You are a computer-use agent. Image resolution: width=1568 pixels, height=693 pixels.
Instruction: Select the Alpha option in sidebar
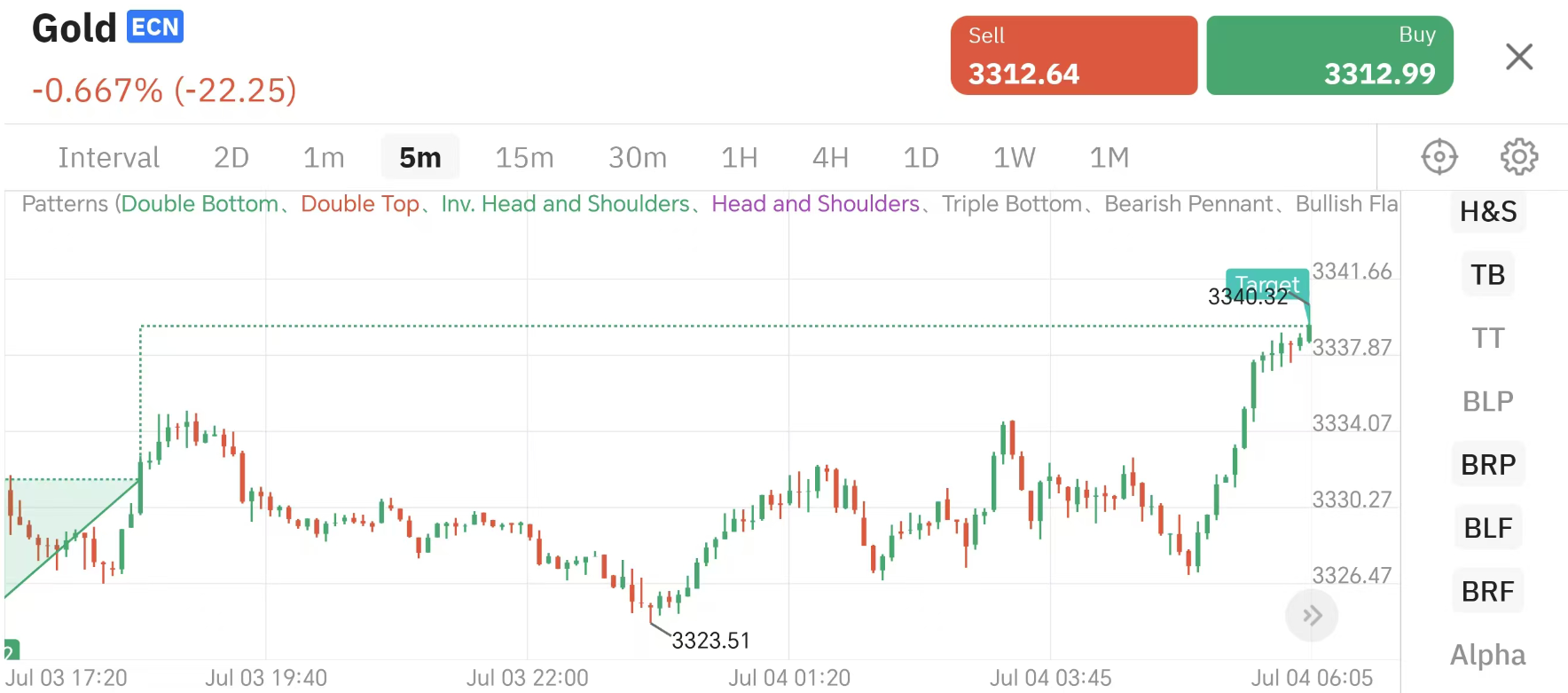click(1488, 655)
